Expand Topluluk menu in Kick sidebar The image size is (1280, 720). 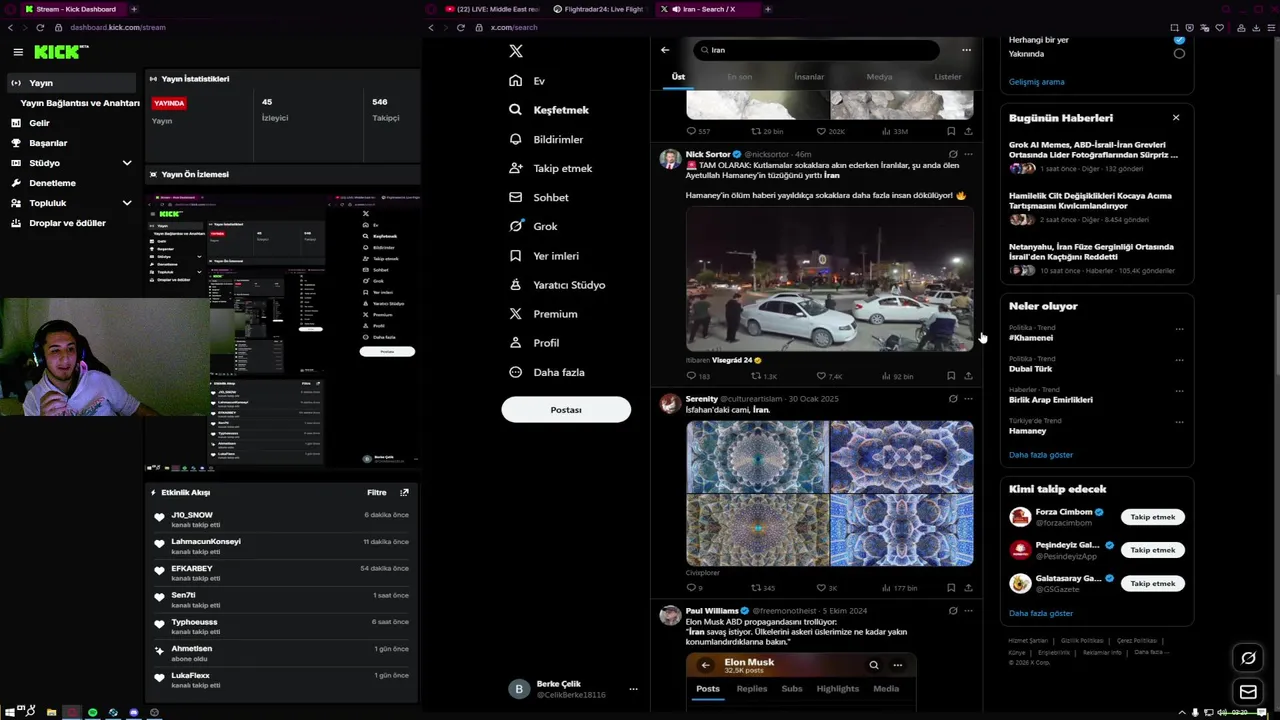click(x=127, y=203)
